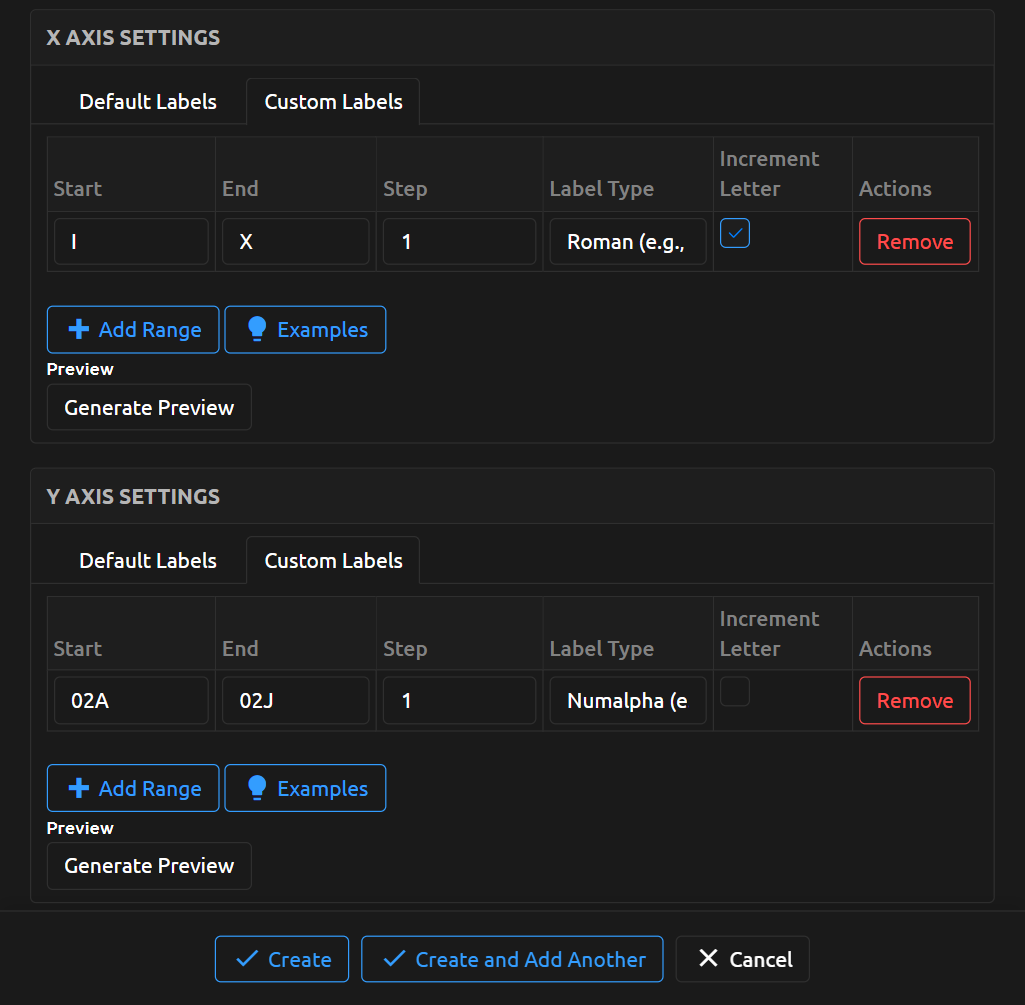This screenshot has width=1025, height=1005.
Task: Click the X icon on Cancel button
Action: click(708, 959)
